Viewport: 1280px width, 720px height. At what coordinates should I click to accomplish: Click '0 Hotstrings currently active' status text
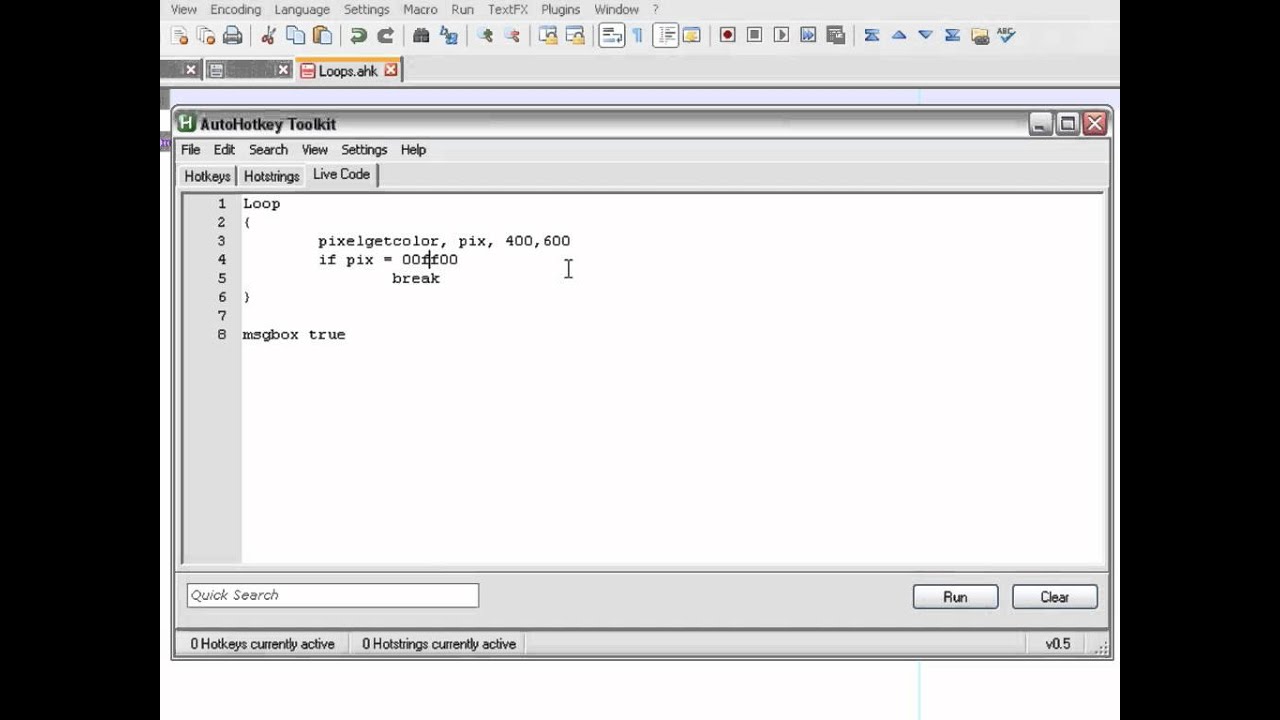coord(439,644)
